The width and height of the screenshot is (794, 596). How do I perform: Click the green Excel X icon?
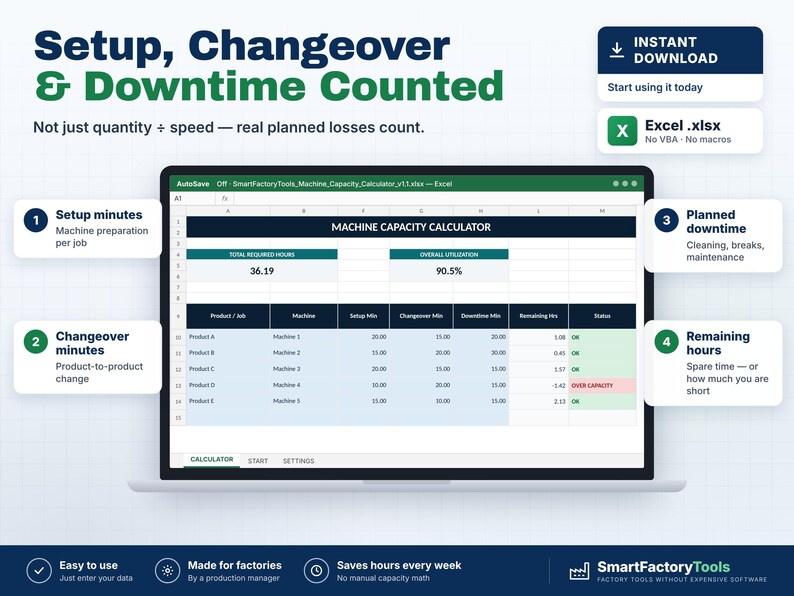(x=622, y=131)
